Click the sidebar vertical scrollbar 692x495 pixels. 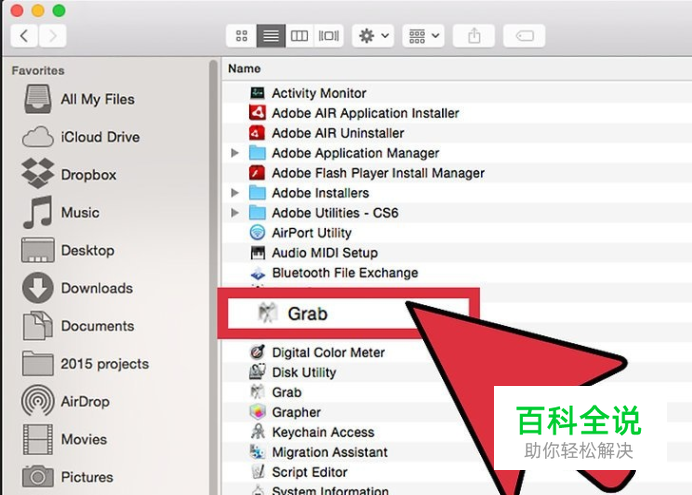[x=214, y=277]
